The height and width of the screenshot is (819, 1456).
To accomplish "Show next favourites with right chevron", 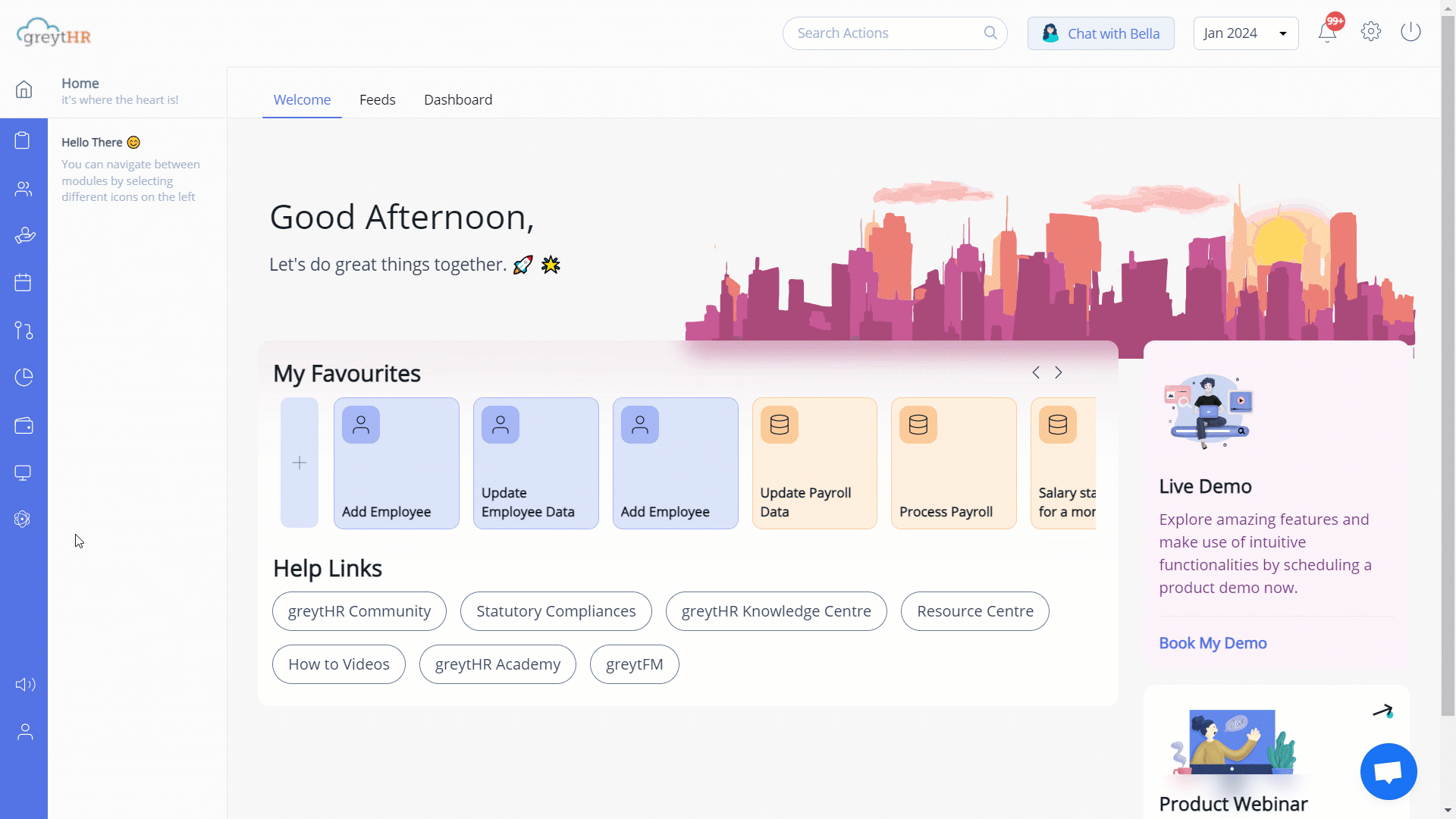I will [1059, 372].
